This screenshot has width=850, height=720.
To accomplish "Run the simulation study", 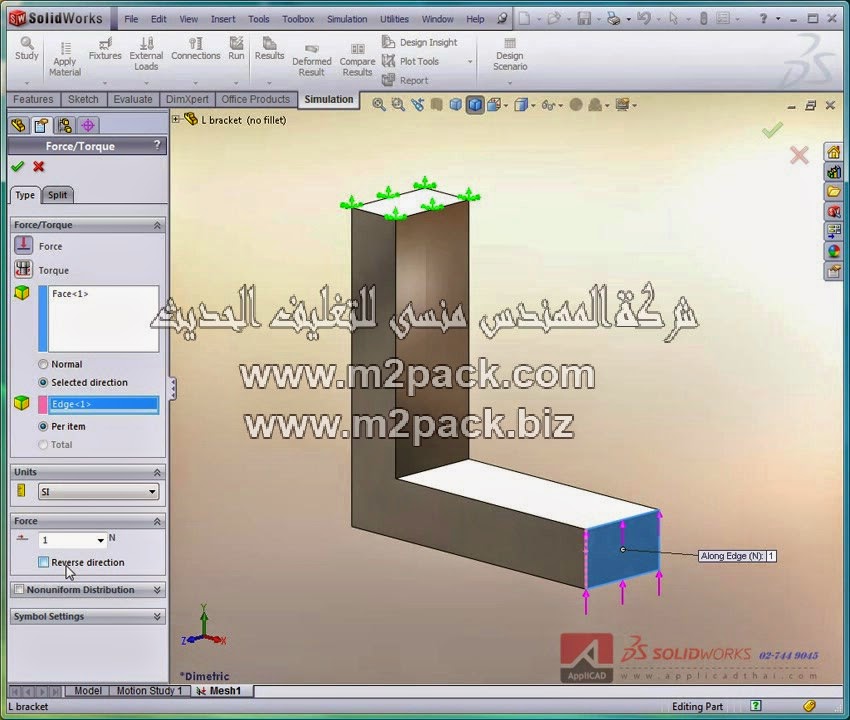I will pos(236,49).
